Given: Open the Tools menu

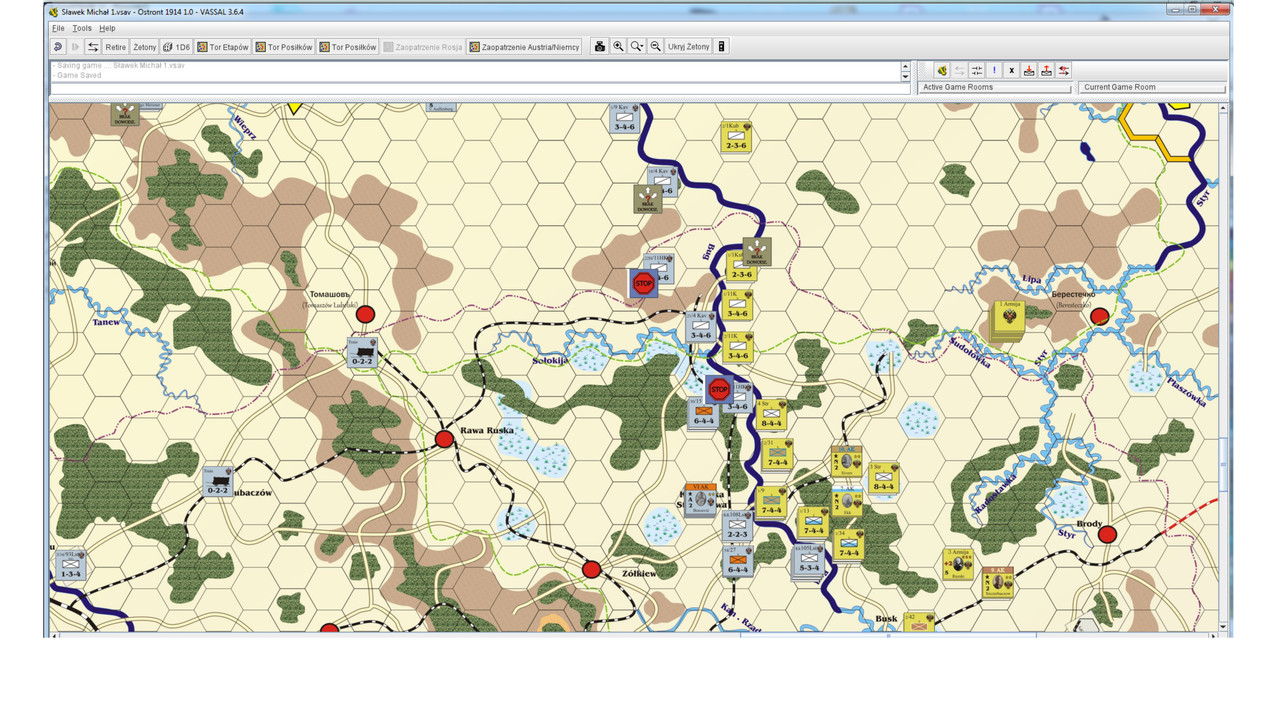Looking at the screenshot, I should coord(82,28).
